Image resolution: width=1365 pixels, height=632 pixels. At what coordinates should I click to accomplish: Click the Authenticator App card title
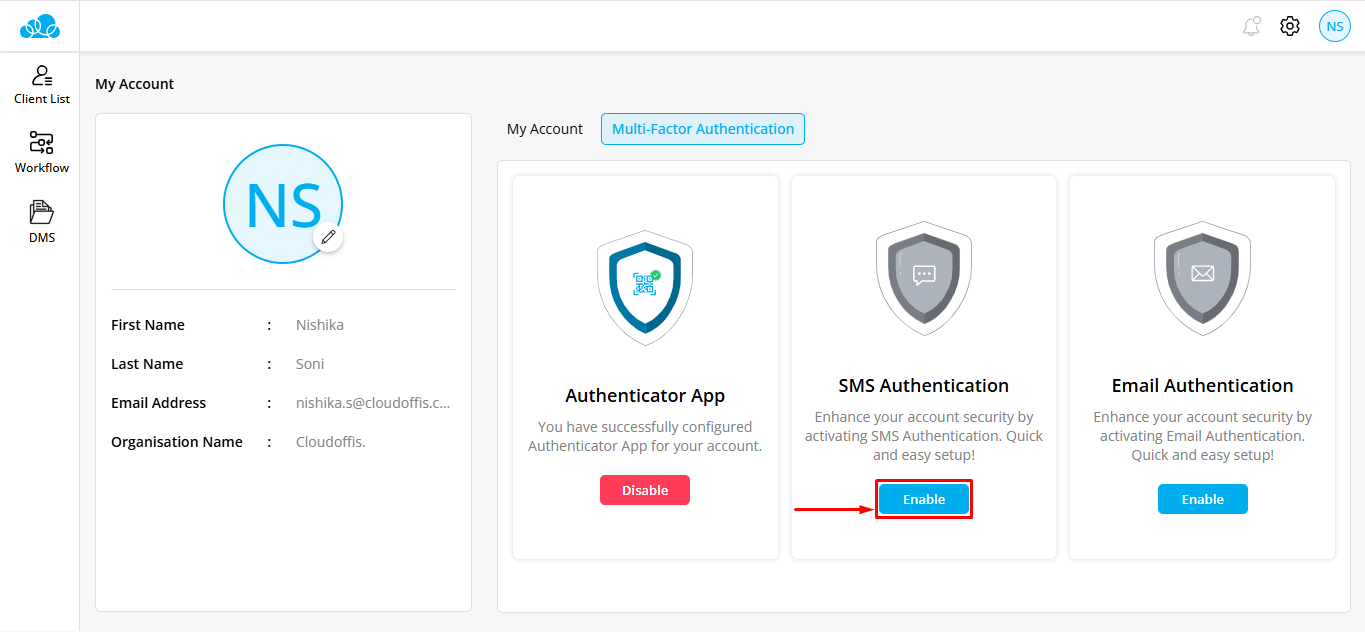click(645, 396)
